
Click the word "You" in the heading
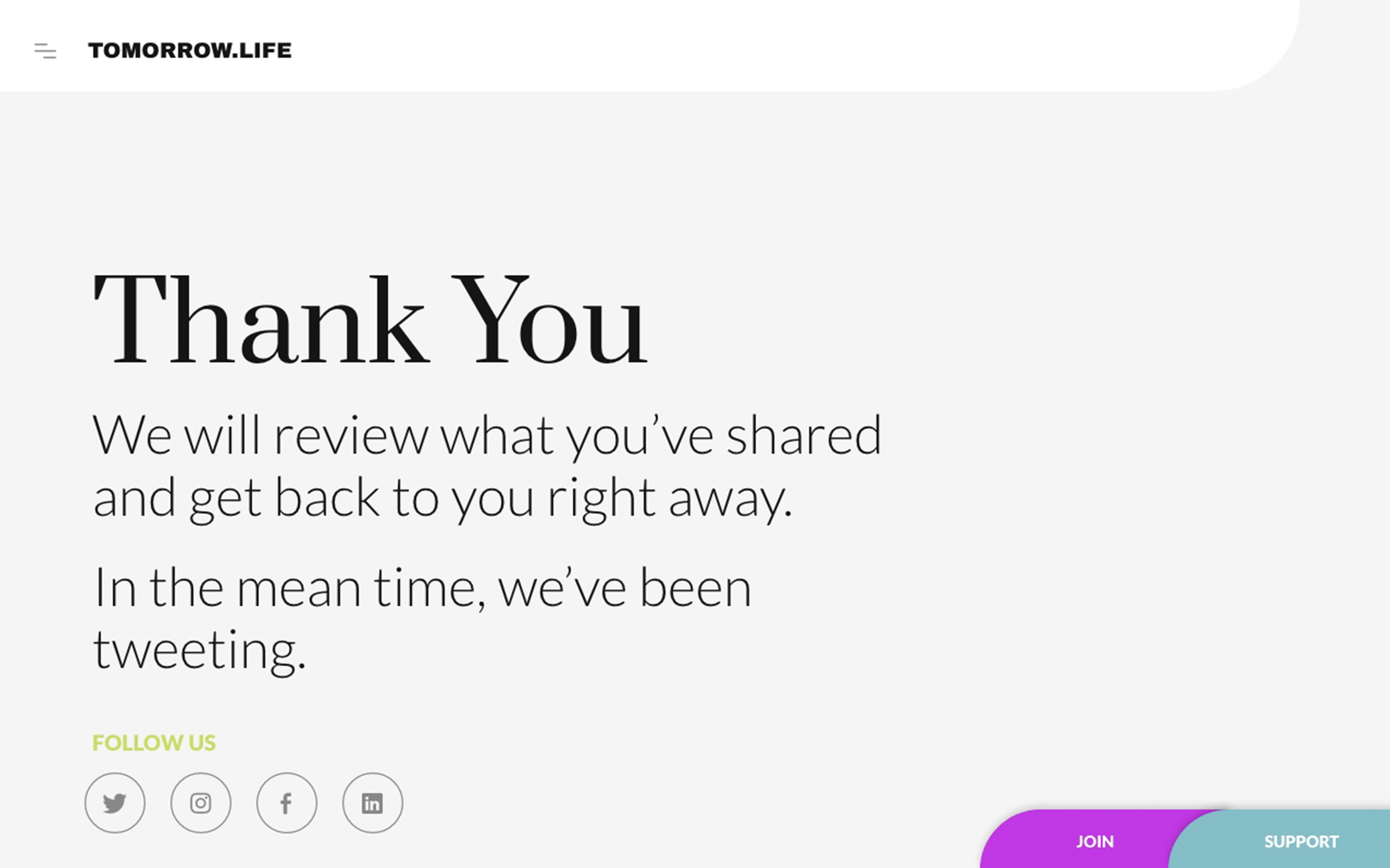[550, 319]
